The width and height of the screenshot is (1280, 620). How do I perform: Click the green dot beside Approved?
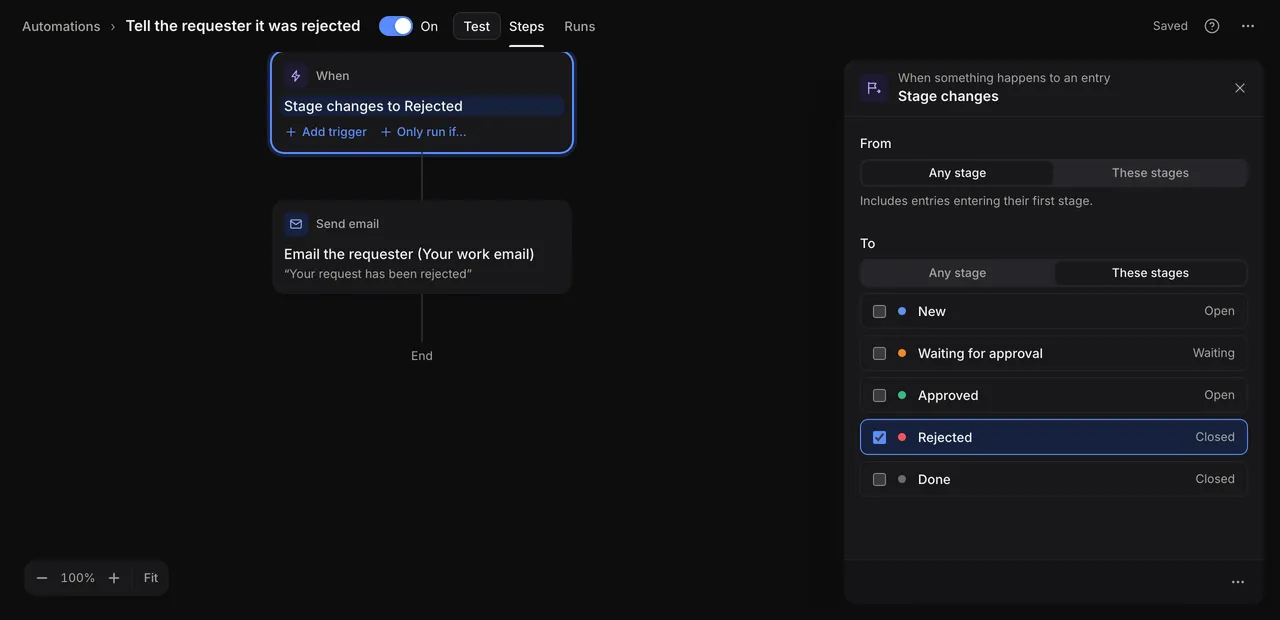[902, 395]
